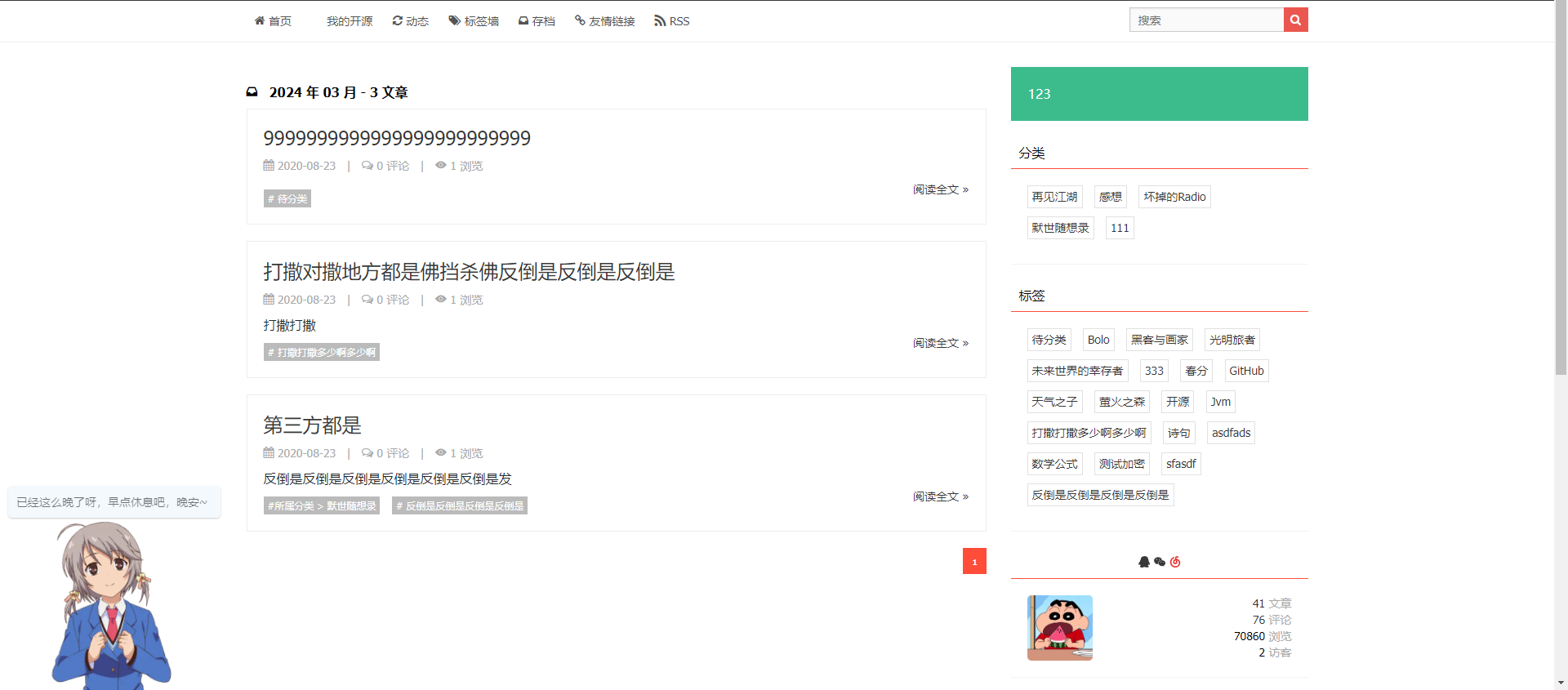Viewport: 1568px width, 690px height.
Task: Open 存档 navigation item
Action: coord(537,21)
